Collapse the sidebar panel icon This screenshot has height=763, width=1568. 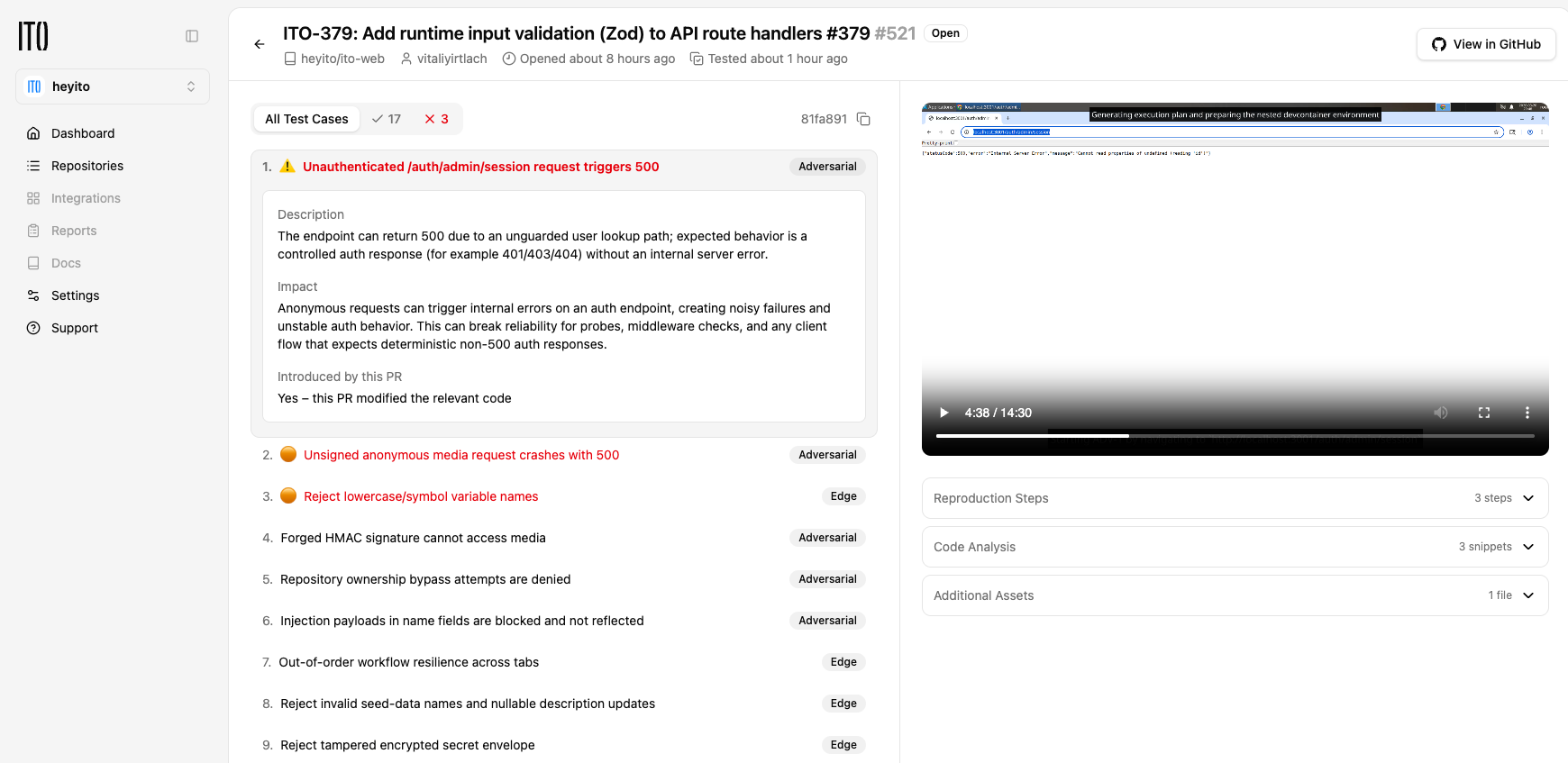(192, 36)
